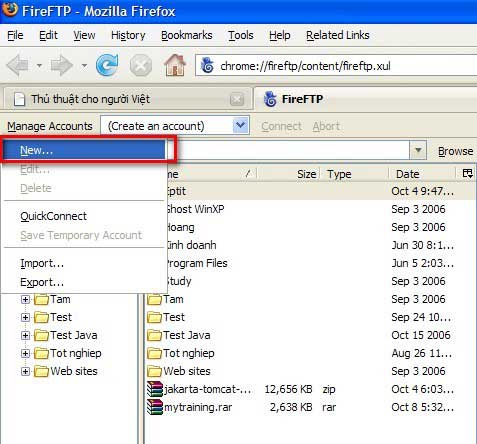This screenshot has width=477, height=444.
Task: Expand the Web sites folder in tree
Action: [x=25, y=372]
